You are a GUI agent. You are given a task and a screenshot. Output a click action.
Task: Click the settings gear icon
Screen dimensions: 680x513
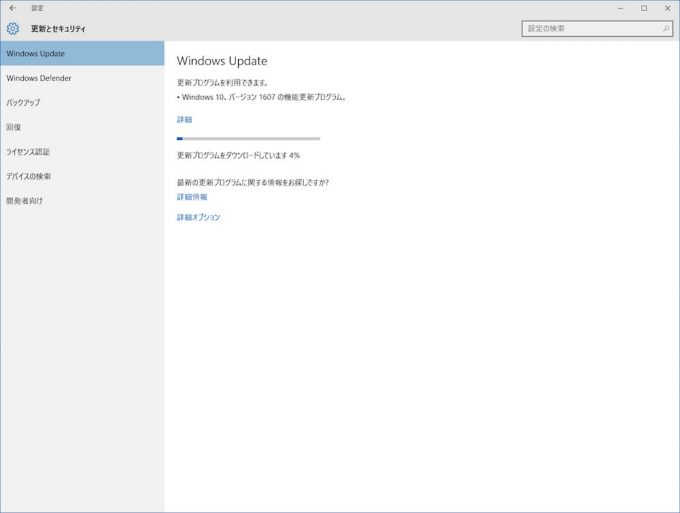(13, 29)
